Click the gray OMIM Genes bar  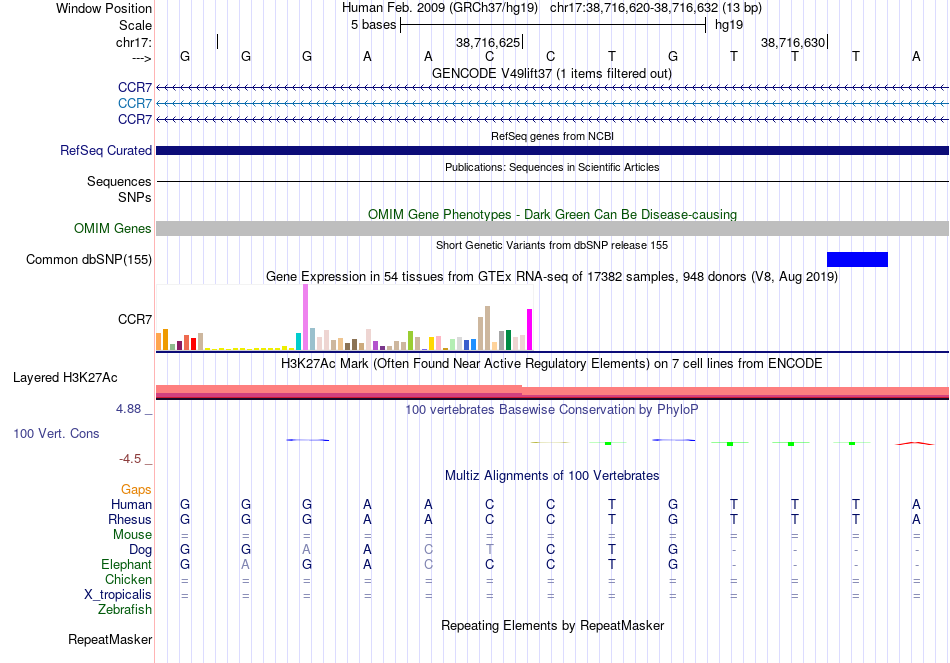pyautogui.click(x=552, y=228)
